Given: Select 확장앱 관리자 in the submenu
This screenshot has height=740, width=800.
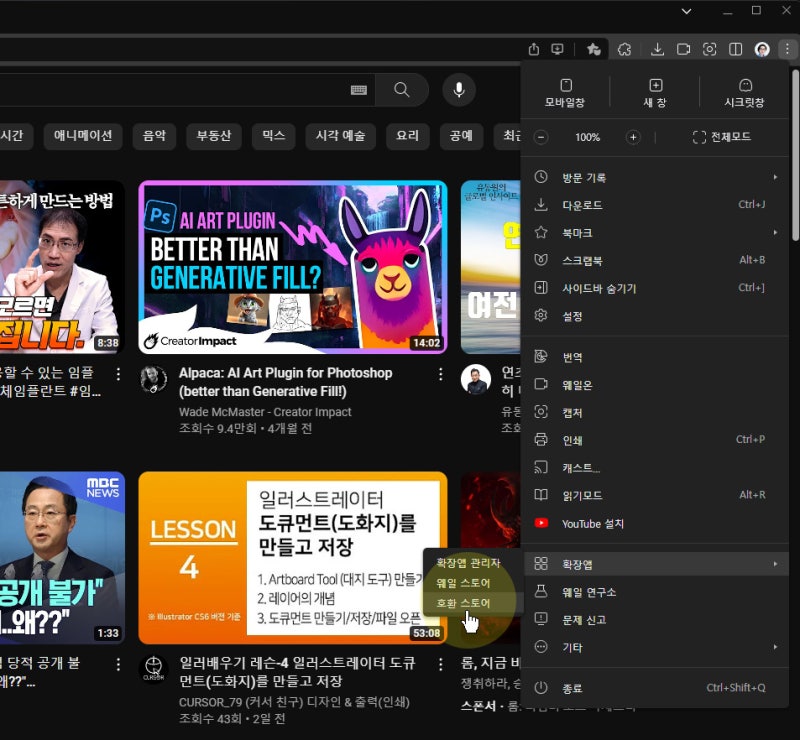Looking at the screenshot, I should point(468,563).
